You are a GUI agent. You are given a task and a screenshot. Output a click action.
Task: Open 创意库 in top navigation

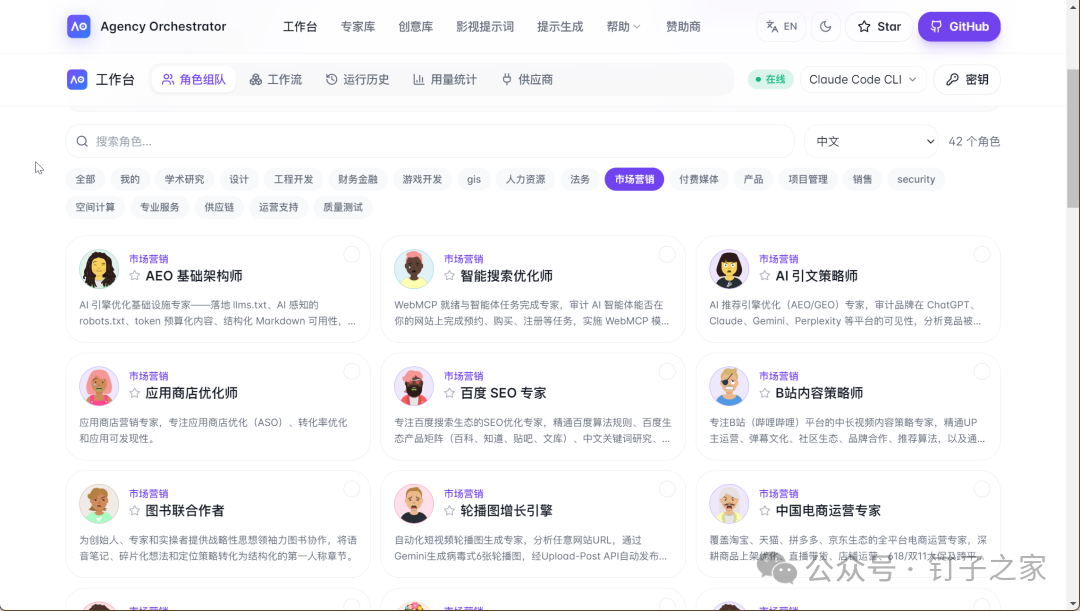(415, 26)
